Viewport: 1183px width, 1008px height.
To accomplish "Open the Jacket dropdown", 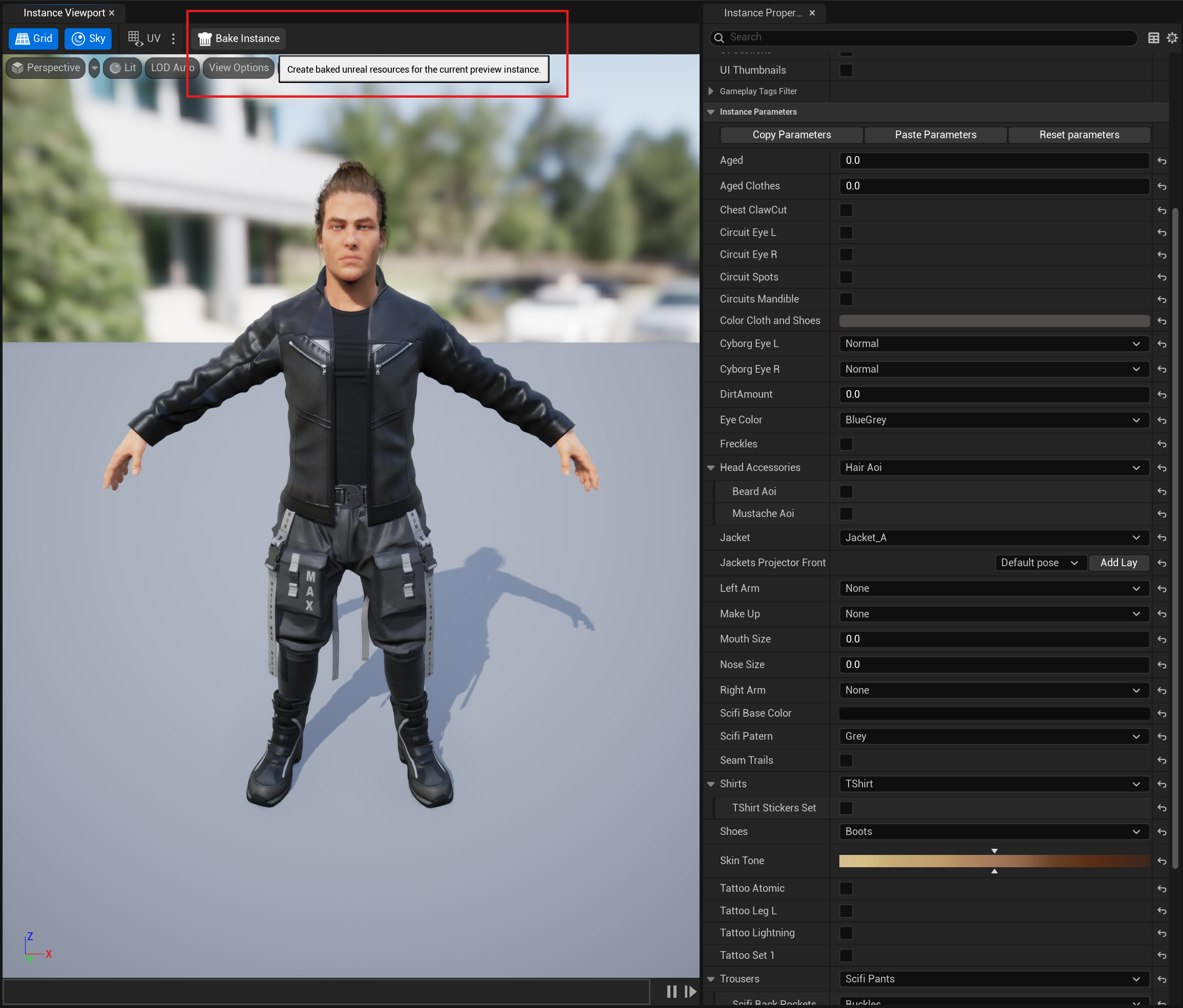I will coord(994,538).
